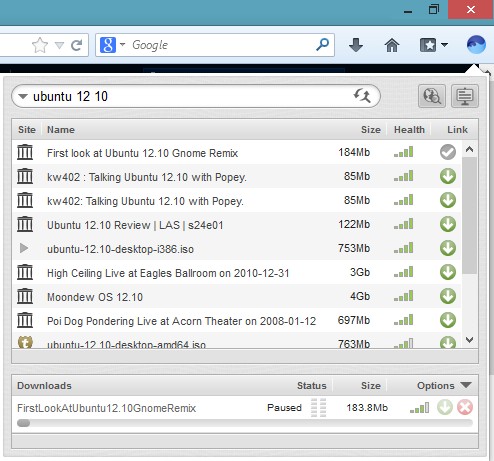Download Poi Dog Pondering Live at Acorn Theater
Viewport: 494px width, 461px height.
click(x=448, y=320)
